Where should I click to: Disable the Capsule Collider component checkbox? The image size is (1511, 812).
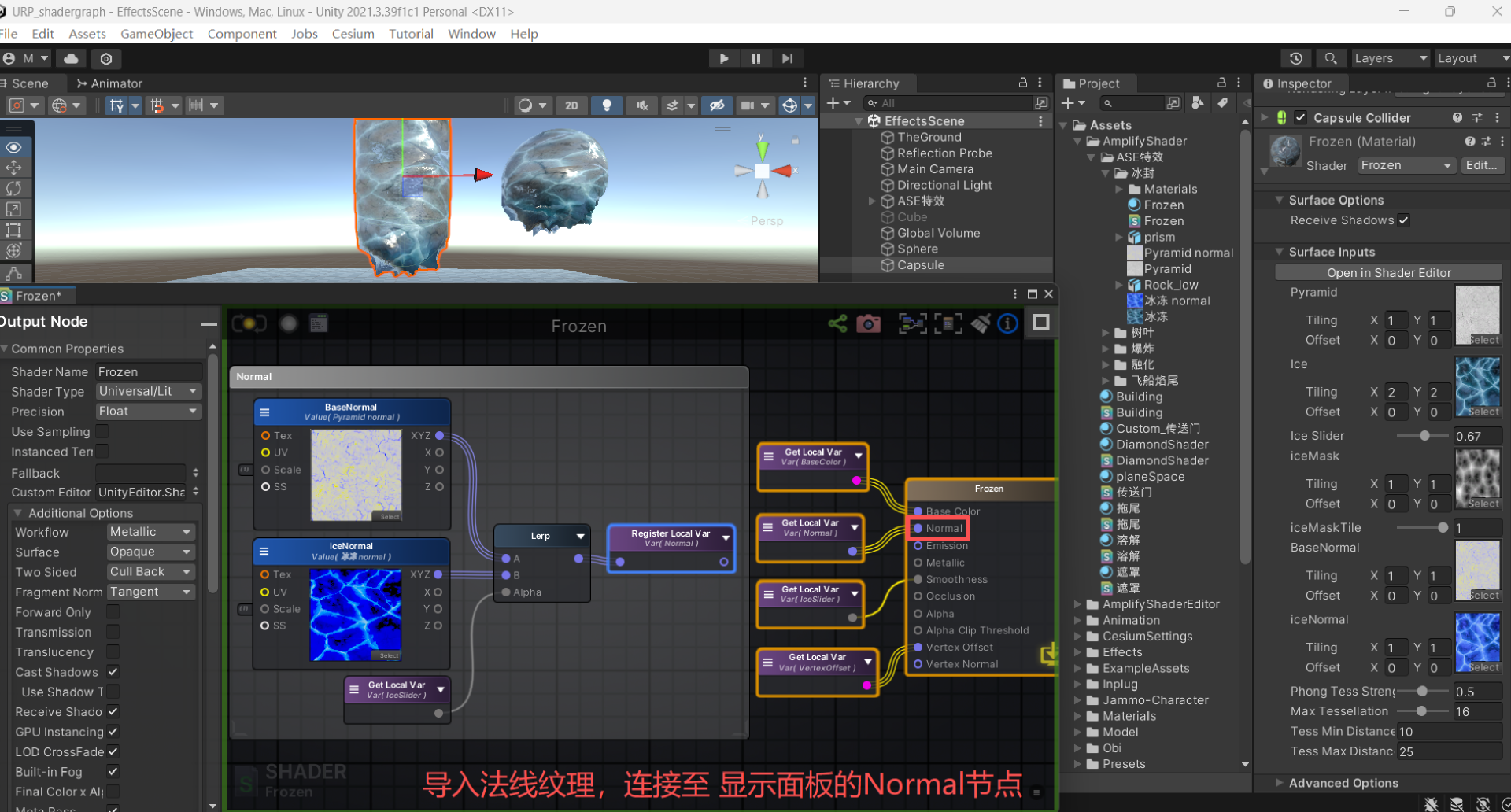tap(1300, 117)
